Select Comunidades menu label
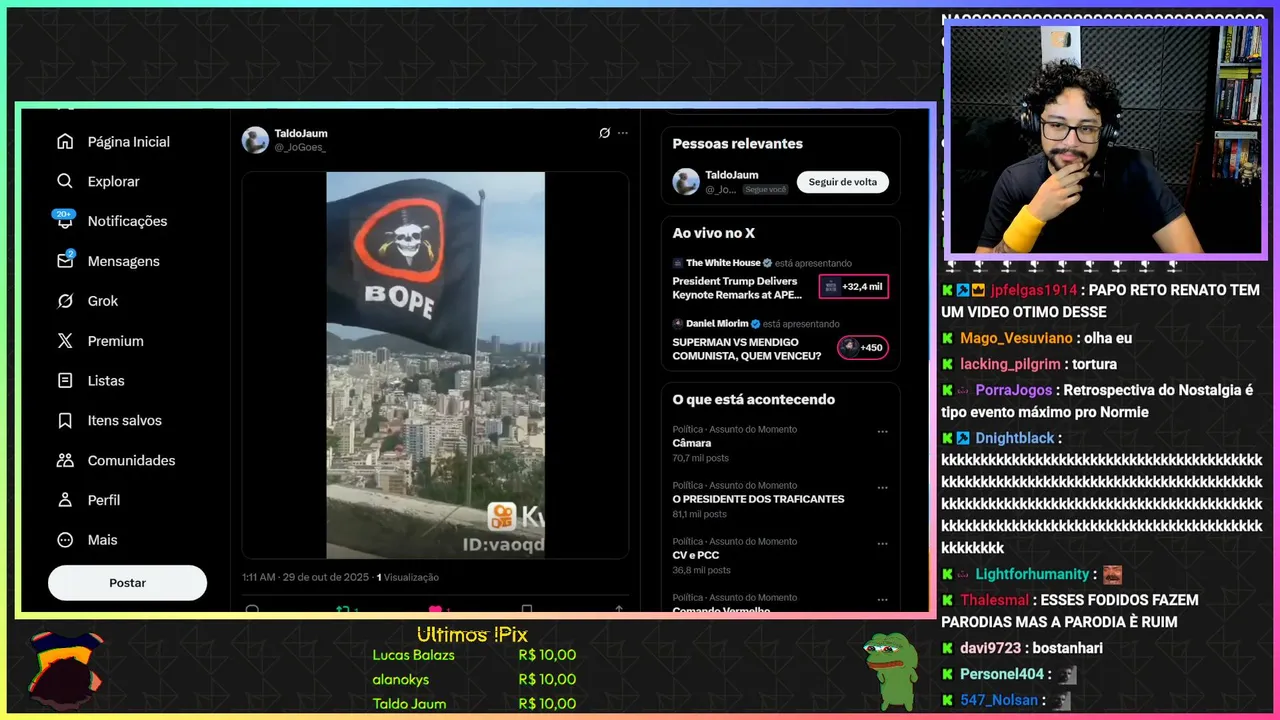1280x720 pixels. (x=131, y=460)
